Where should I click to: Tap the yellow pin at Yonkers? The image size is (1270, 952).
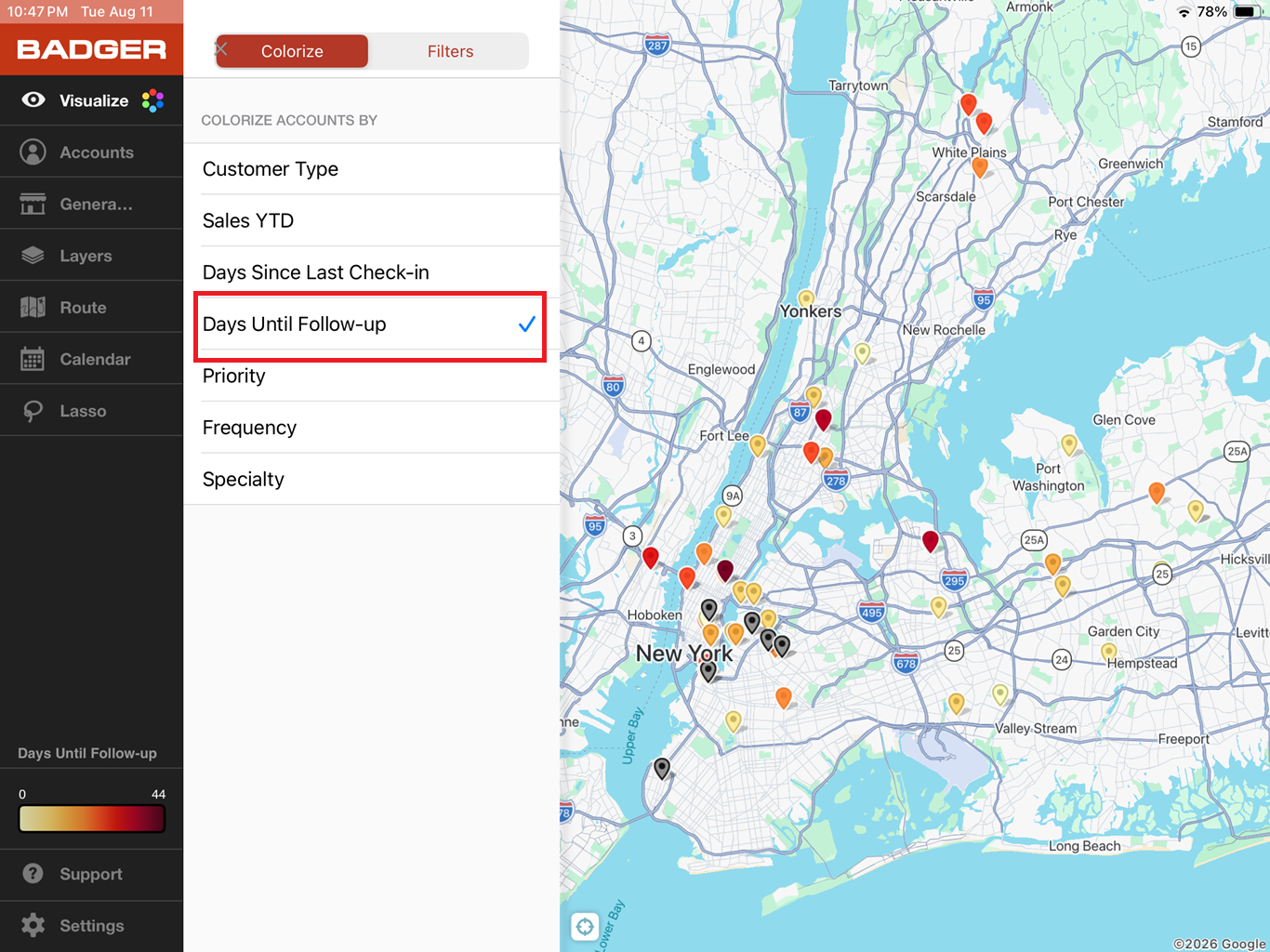(x=806, y=299)
